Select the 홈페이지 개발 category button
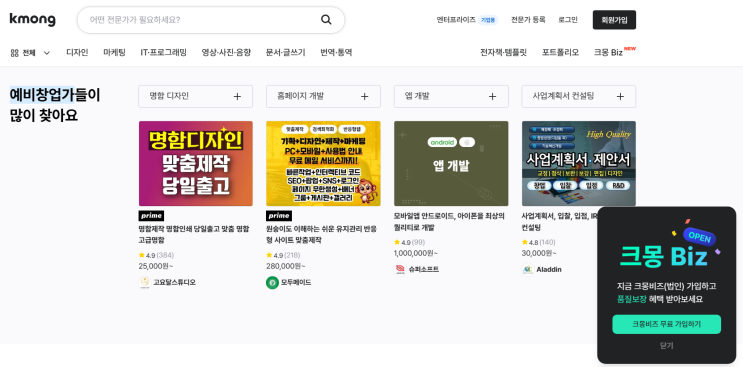Screen dimensions: 743x367 coord(323,97)
